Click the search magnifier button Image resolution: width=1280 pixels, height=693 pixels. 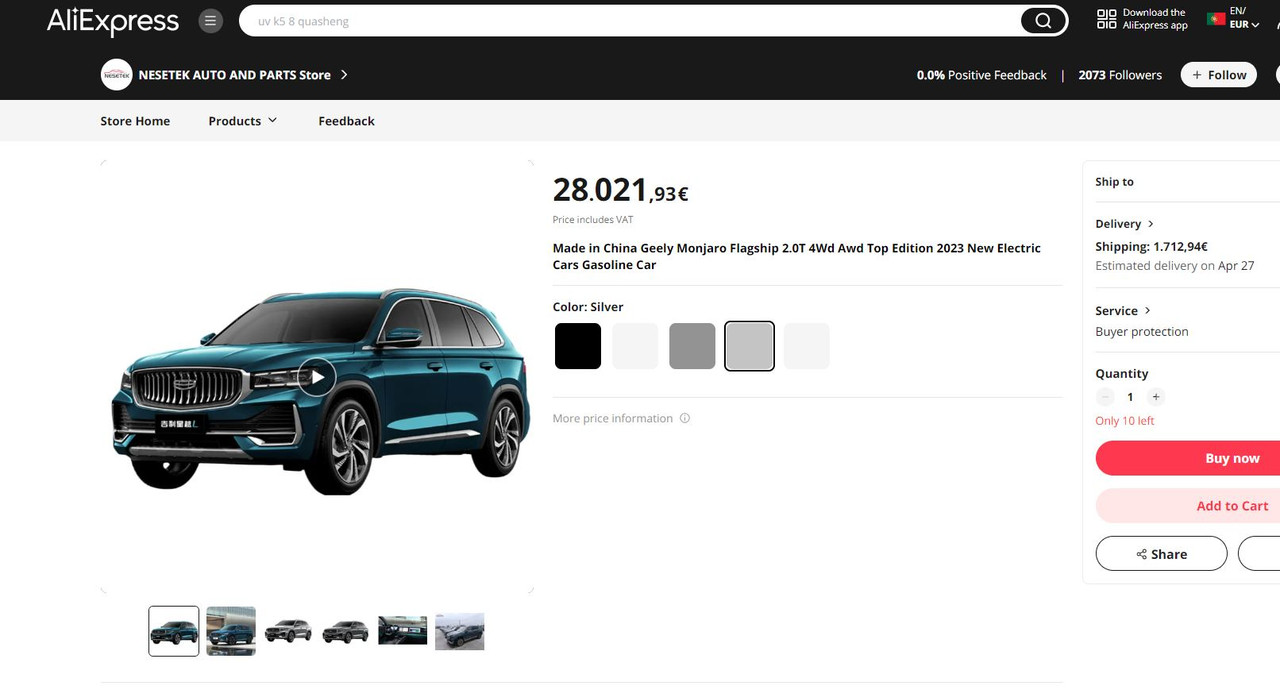tap(1043, 21)
